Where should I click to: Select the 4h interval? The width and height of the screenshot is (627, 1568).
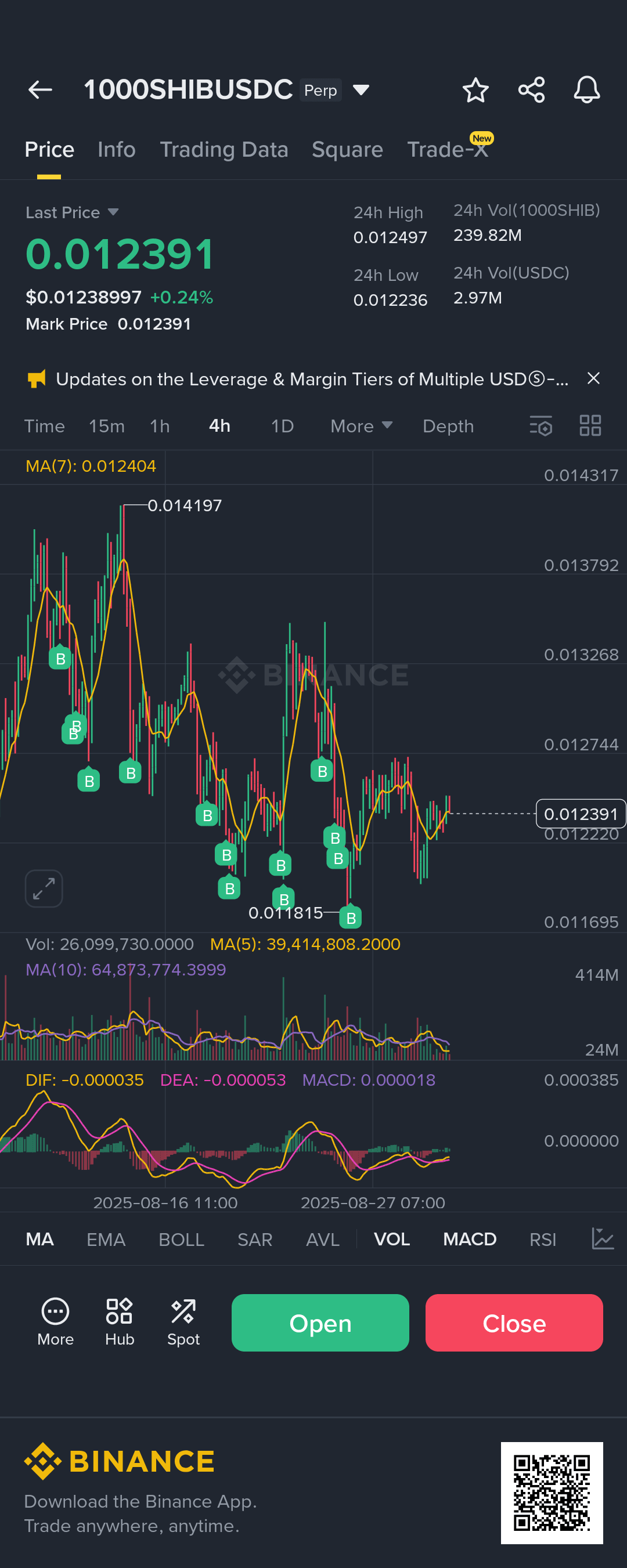[220, 425]
